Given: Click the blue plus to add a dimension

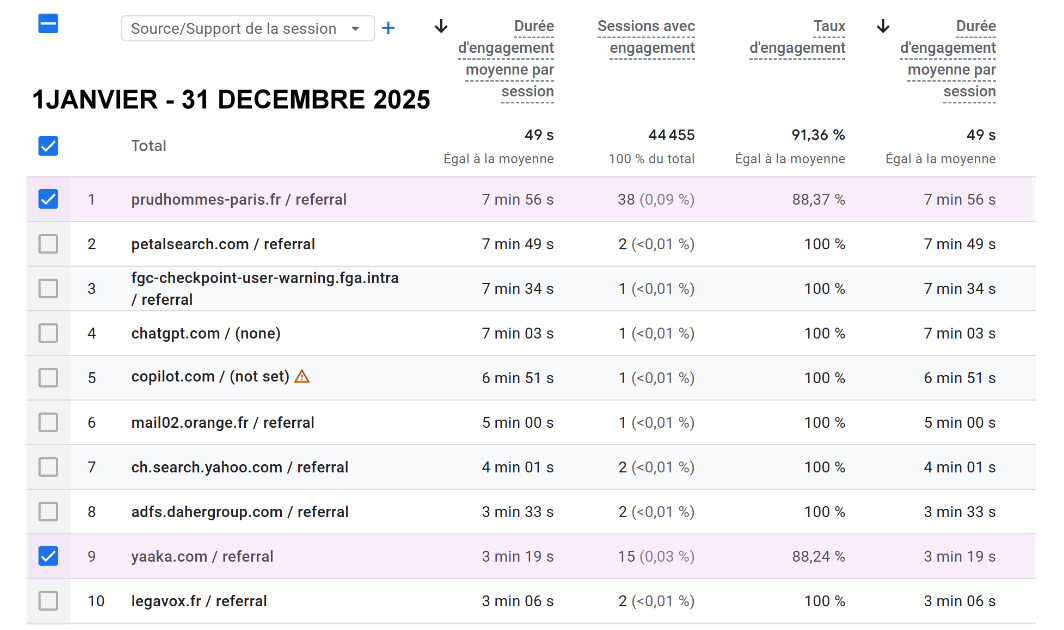Looking at the screenshot, I should point(388,29).
